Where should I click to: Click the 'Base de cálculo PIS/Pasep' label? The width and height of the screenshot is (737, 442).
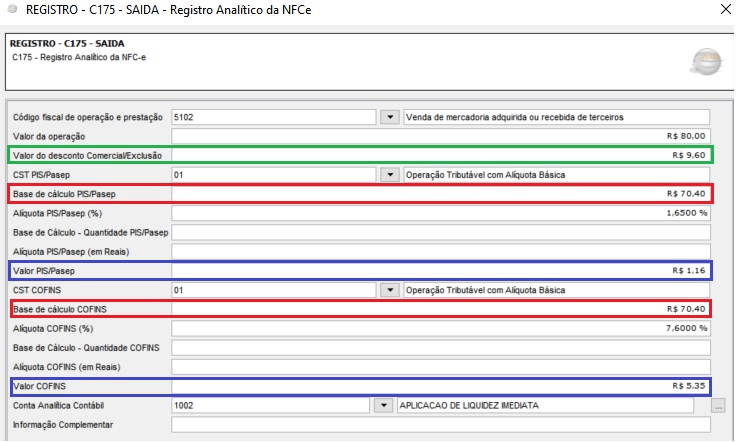click(64, 194)
